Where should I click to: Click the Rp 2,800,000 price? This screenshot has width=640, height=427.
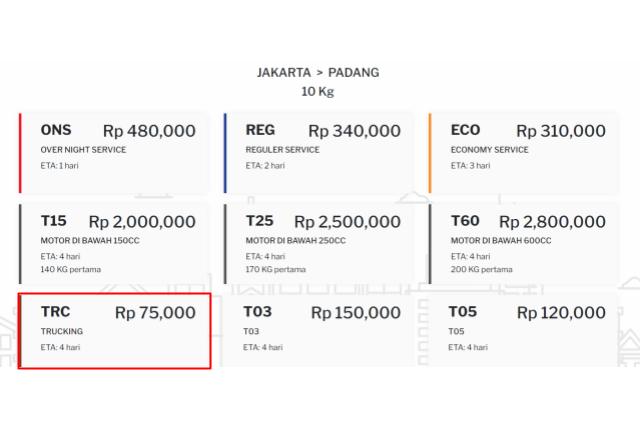(x=552, y=222)
